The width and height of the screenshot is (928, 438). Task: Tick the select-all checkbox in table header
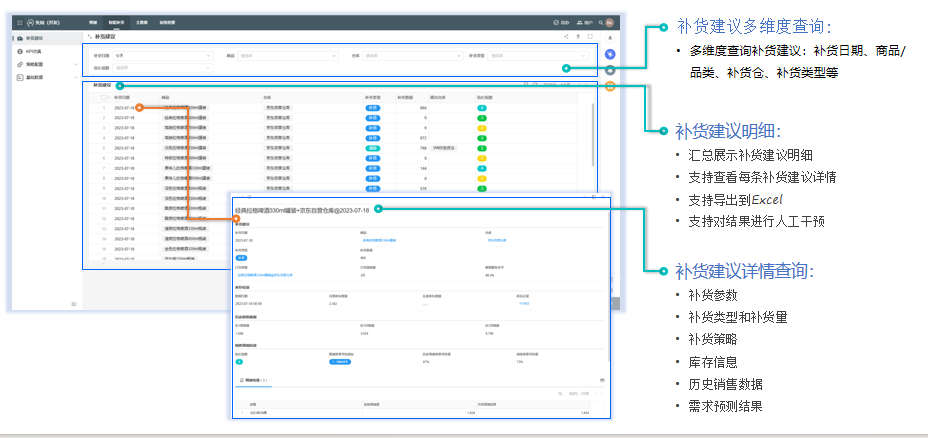point(103,98)
